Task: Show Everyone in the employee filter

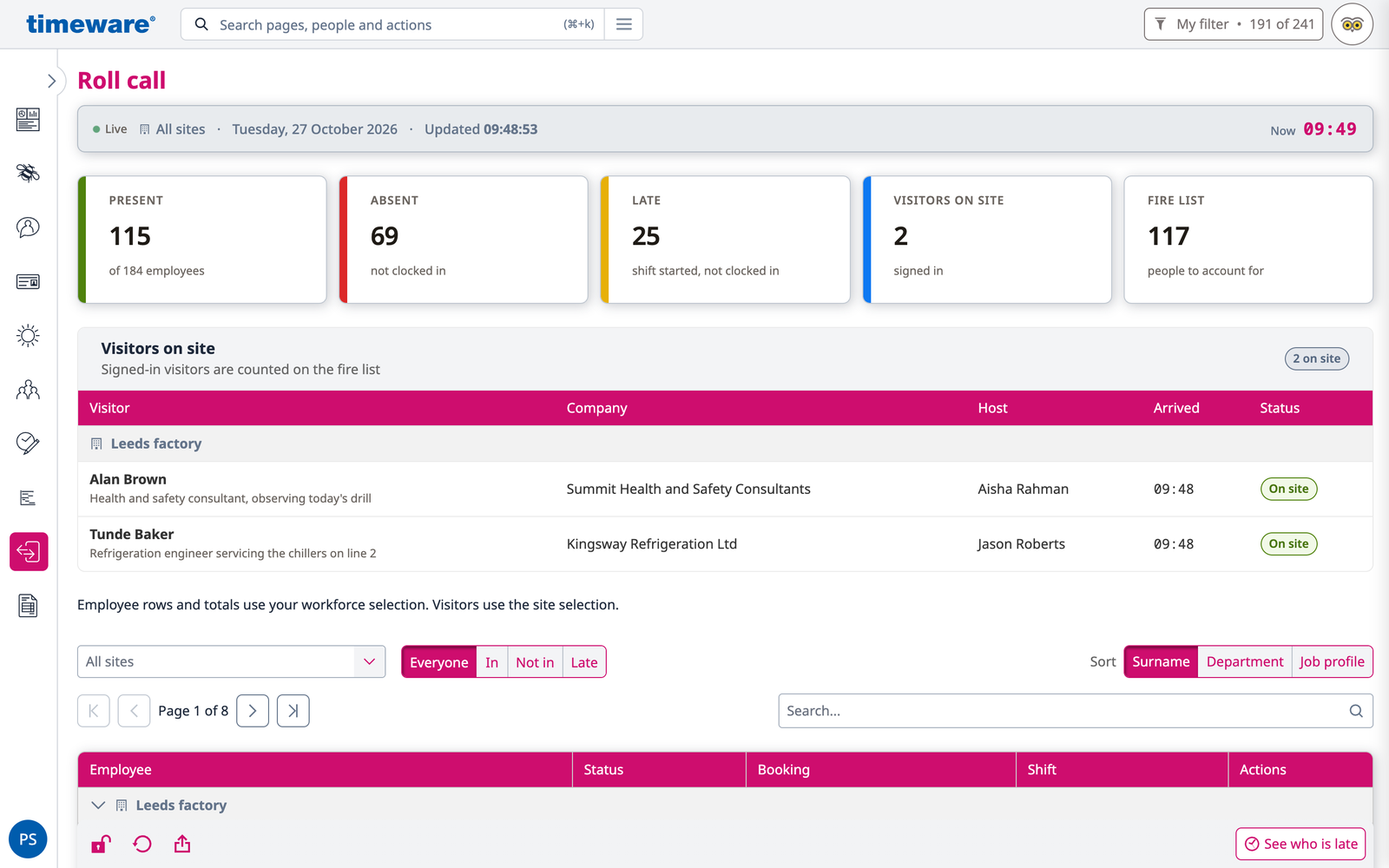Action: tap(439, 662)
